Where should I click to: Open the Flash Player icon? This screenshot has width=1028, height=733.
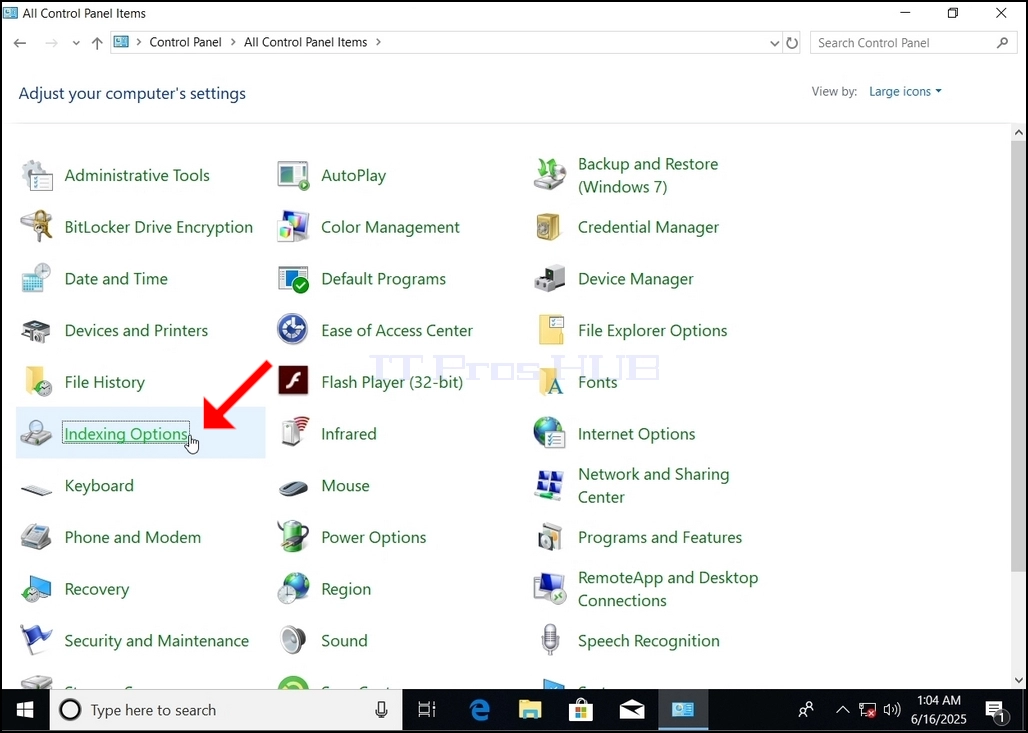coord(293,382)
